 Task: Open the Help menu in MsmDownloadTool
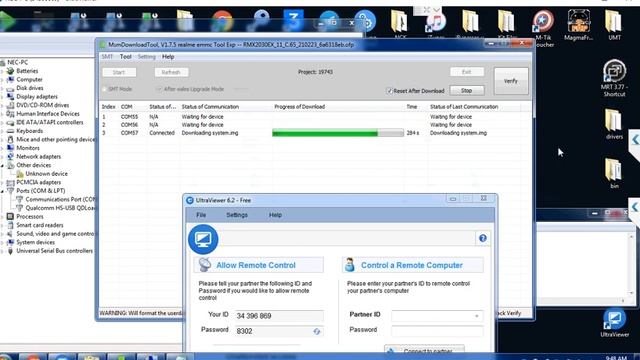click(168, 57)
